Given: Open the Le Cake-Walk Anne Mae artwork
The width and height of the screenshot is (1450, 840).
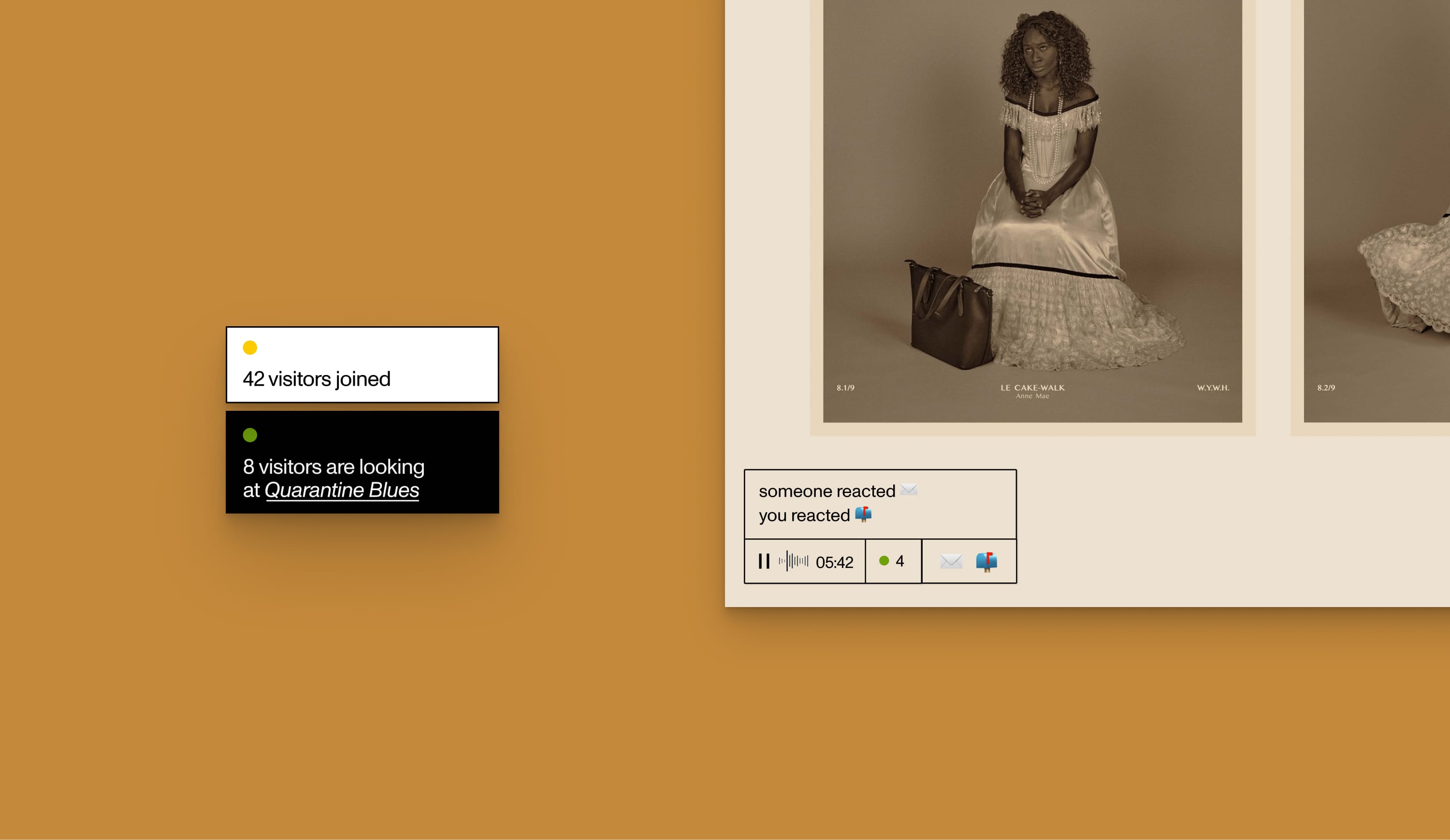Looking at the screenshot, I should 1032,211.
